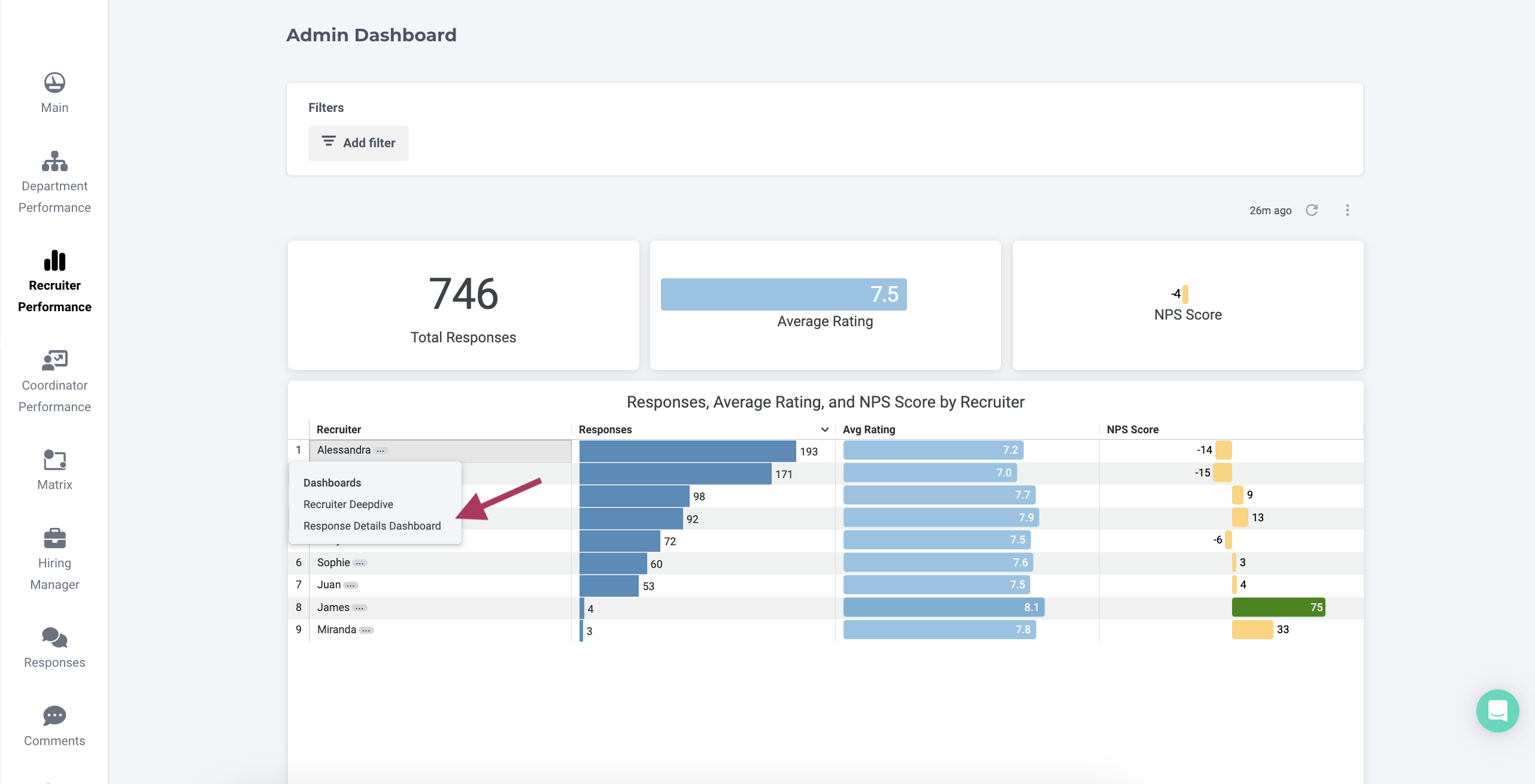The width and height of the screenshot is (1535, 784).
Task: Open the three-dot dashboard options menu
Action: pyautogui.click(x=1347, y=210)
